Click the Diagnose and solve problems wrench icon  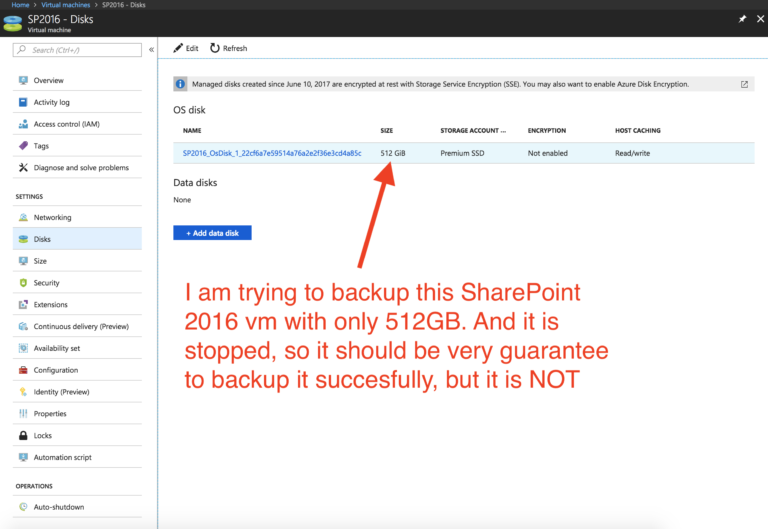coord(23,168)
